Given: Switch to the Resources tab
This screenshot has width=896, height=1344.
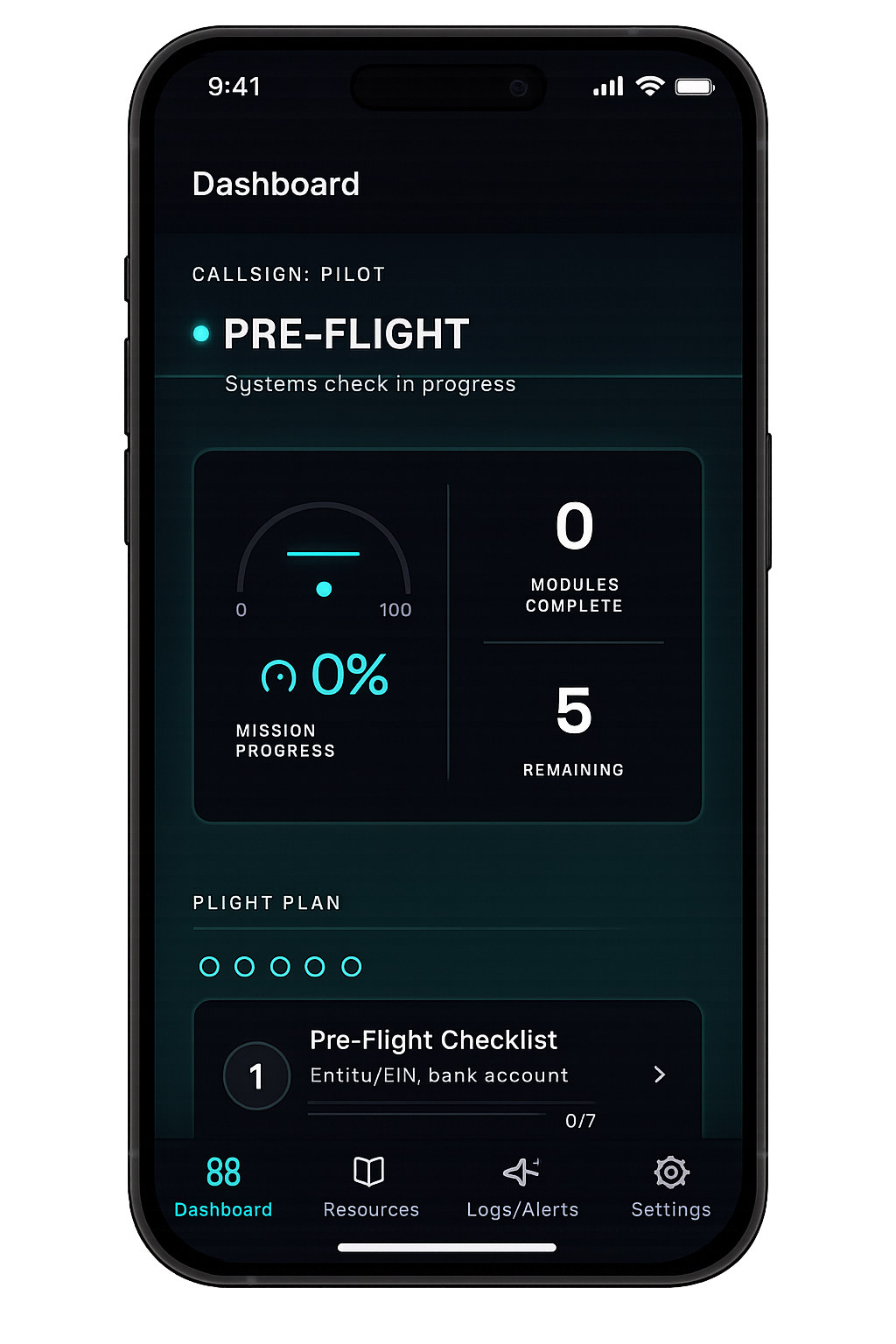Looking at the screenshot, I should pyautogui.click(x=369, y=1188).
